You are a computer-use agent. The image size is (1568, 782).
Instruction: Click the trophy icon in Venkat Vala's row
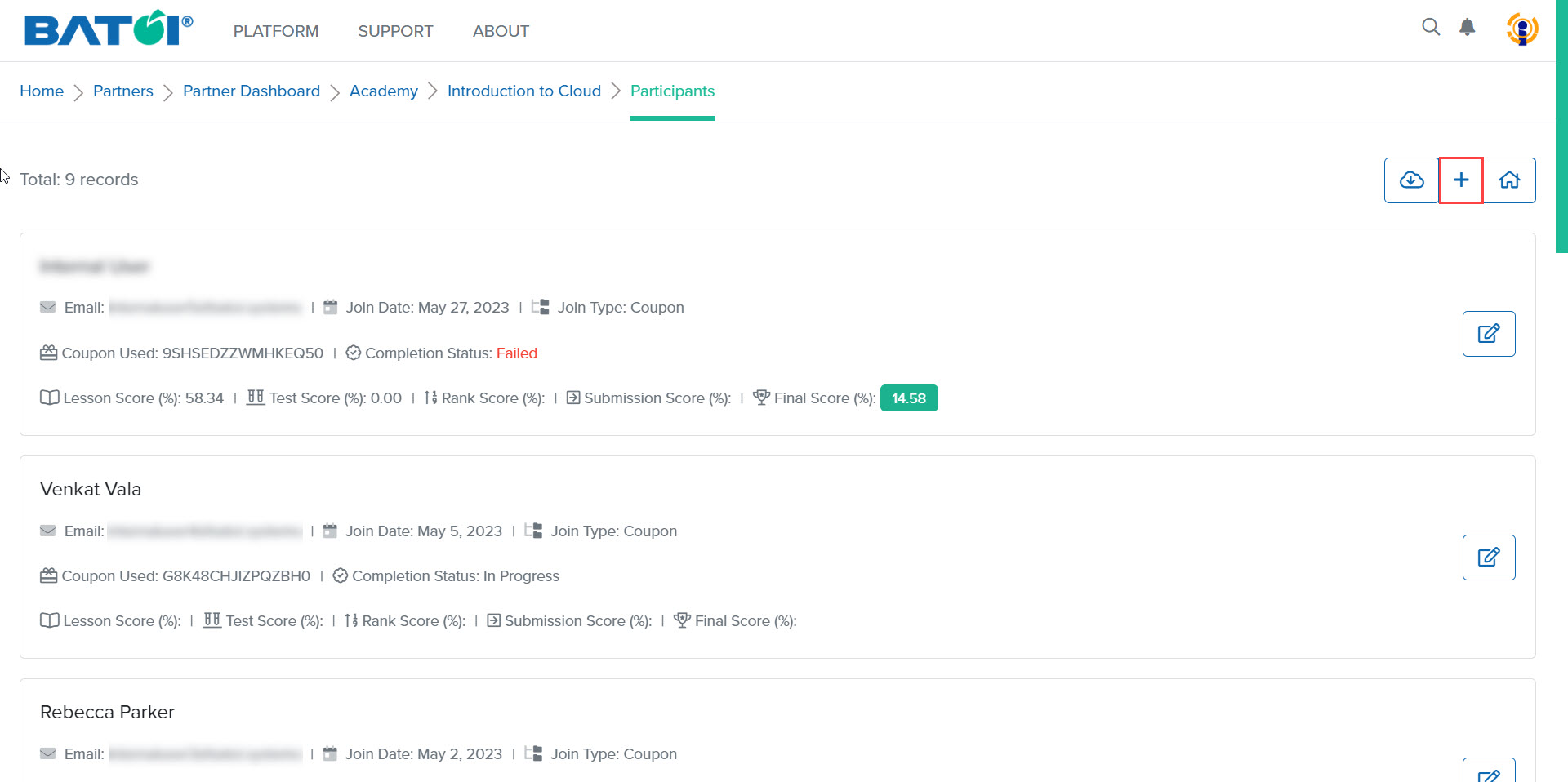[683, 620]
